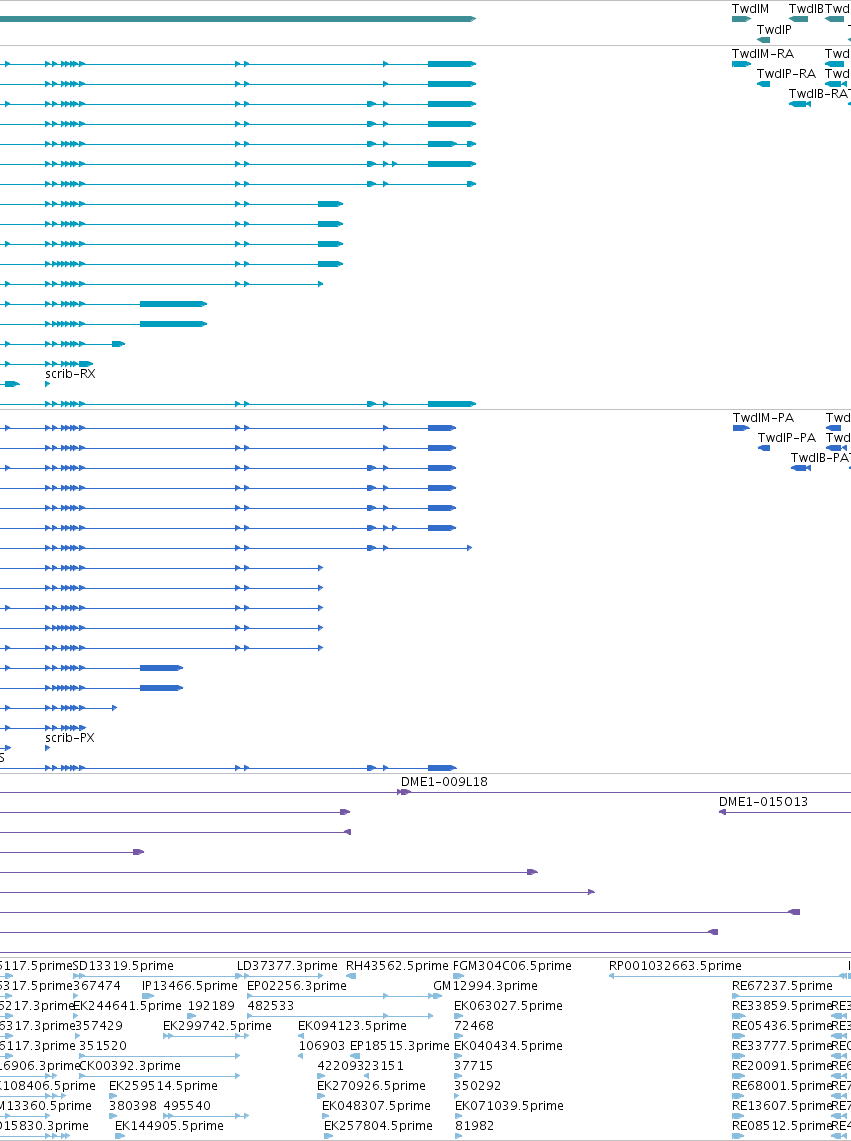851x1141 pixels.
Task: Click the TwdlM-RA transcript glyph
Action: (741, 64)
